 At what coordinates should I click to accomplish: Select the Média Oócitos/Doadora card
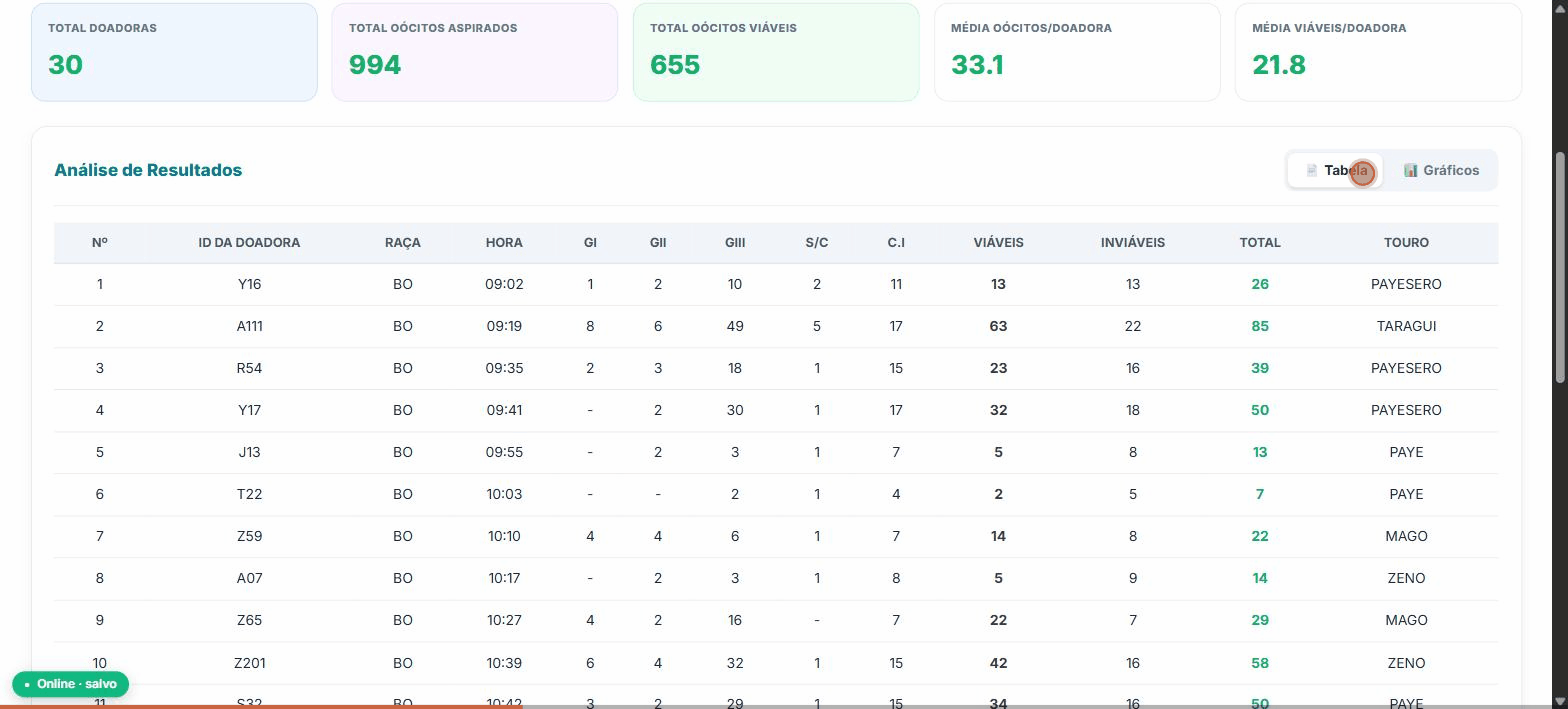pyautogui.click(x=1077, y=52)
